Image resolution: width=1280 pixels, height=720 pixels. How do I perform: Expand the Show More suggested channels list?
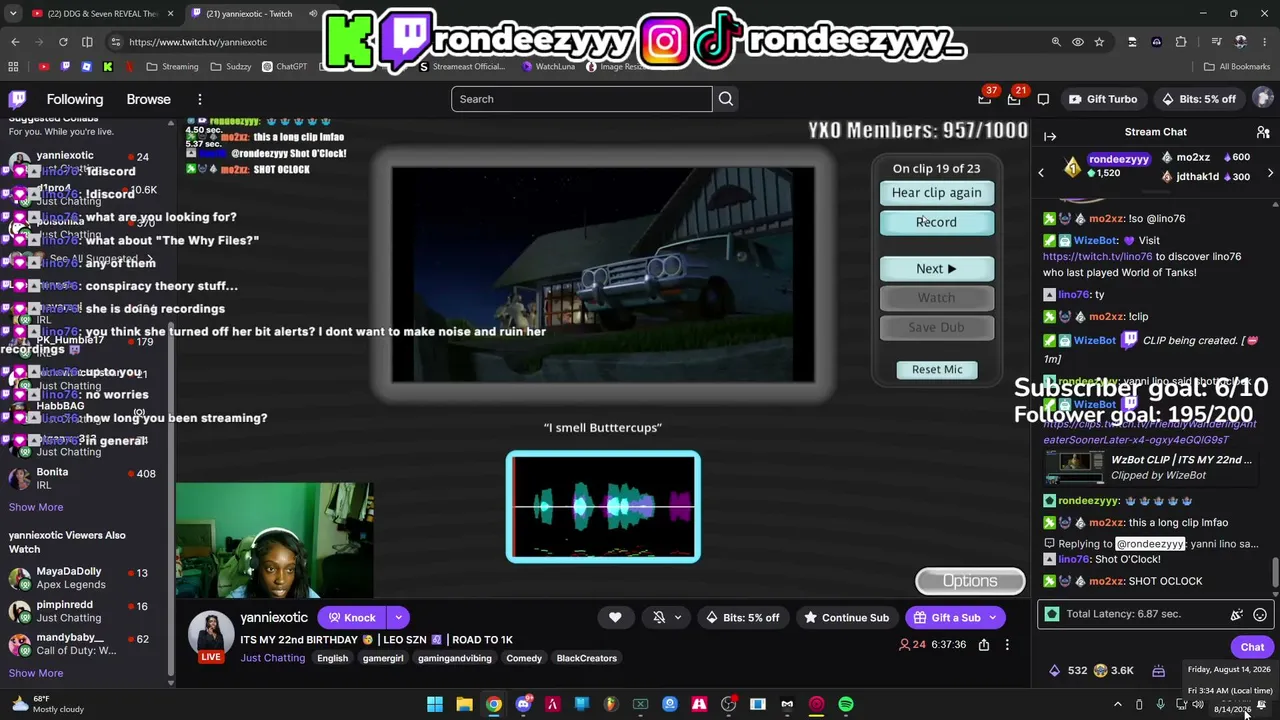[36, 507]
